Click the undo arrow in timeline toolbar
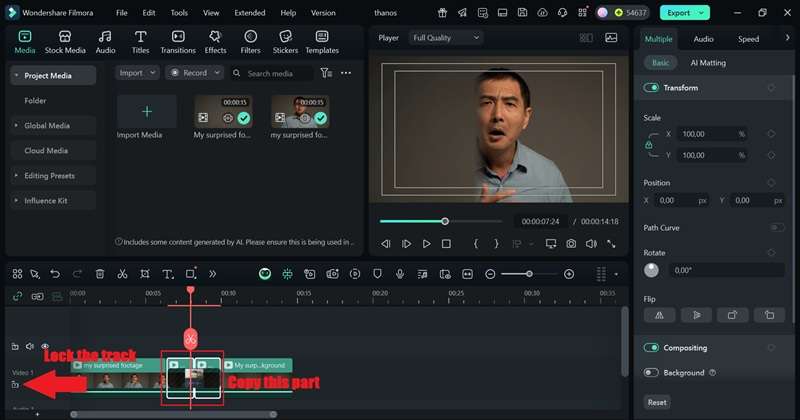Viewport: 800px width, 420px height. tap(55, 274)
